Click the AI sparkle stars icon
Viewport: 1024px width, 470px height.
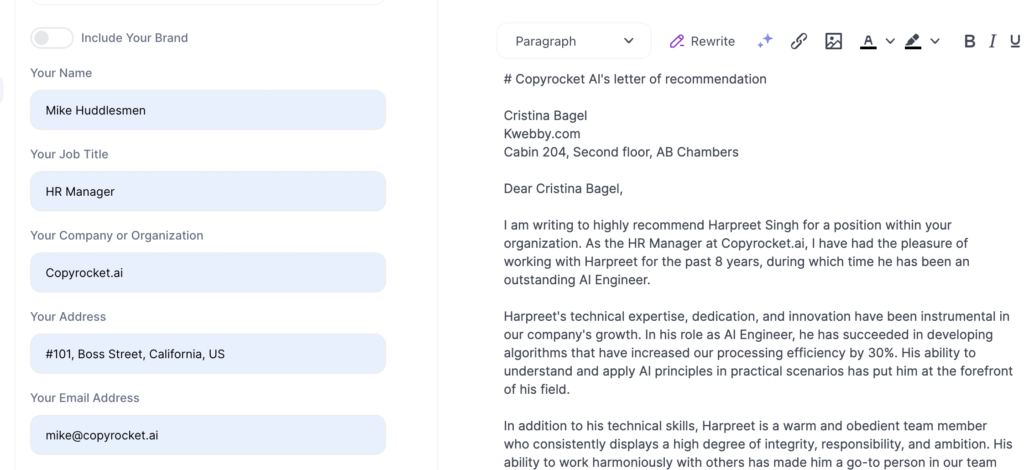coord(765,41)
